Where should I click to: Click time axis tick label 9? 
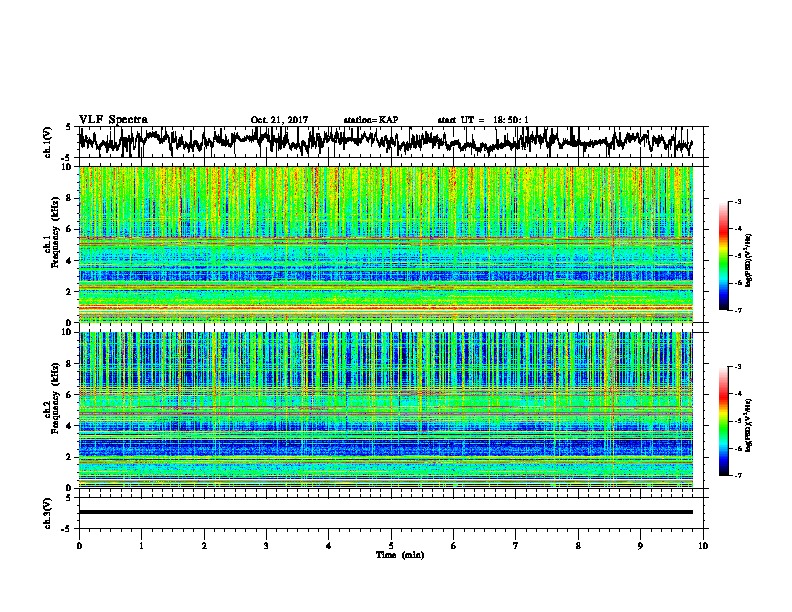coord(640,546)
